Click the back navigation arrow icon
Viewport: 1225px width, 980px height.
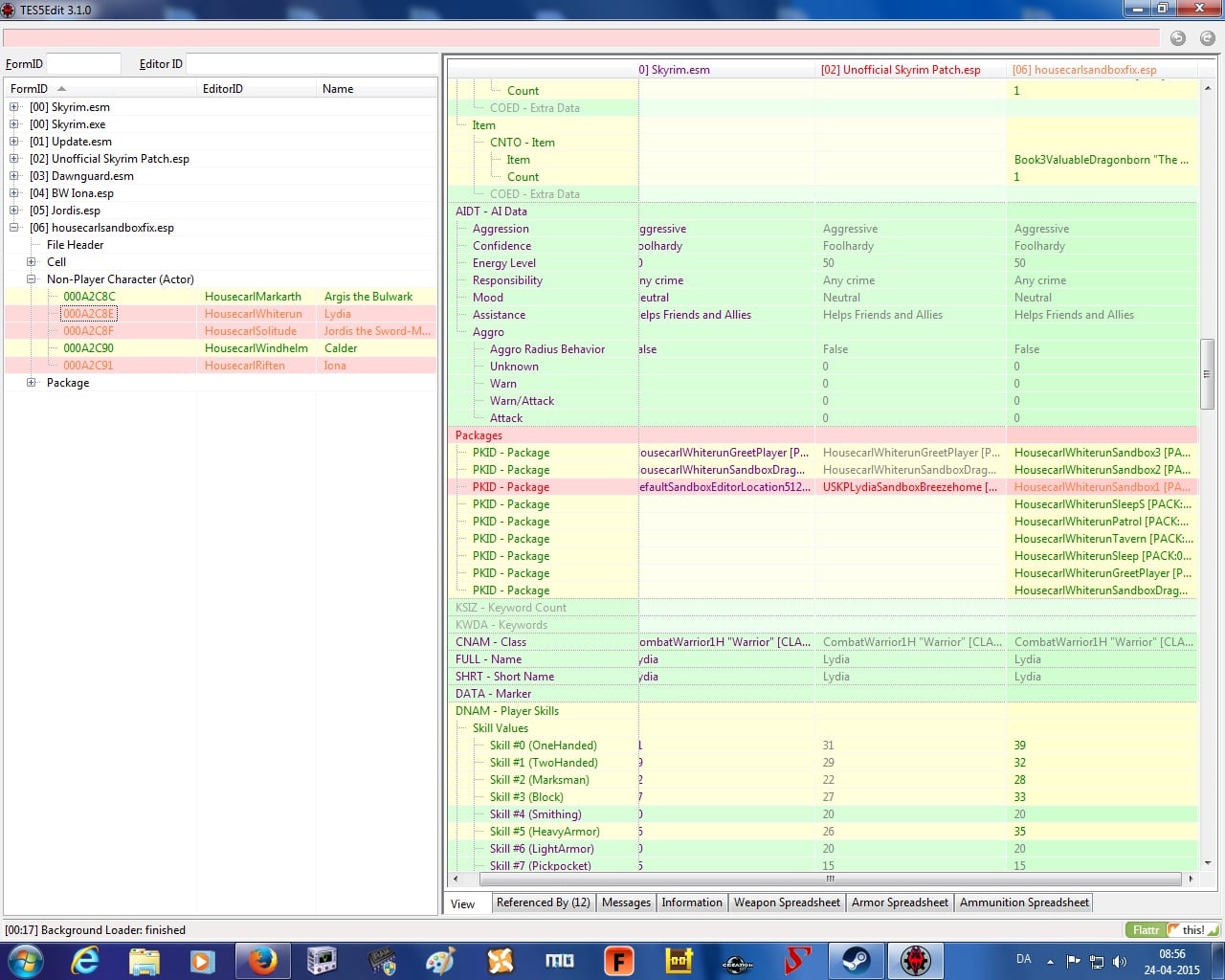pos(1178,38)
